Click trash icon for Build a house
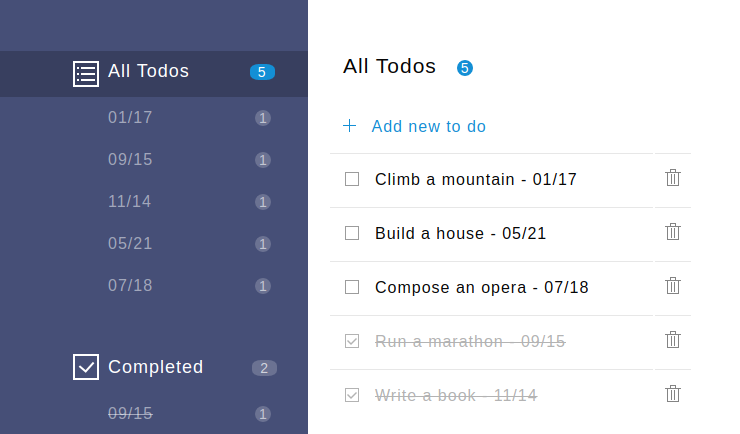Image resolution: width=740 pixels, height=434 pixels. click(673, 232)
